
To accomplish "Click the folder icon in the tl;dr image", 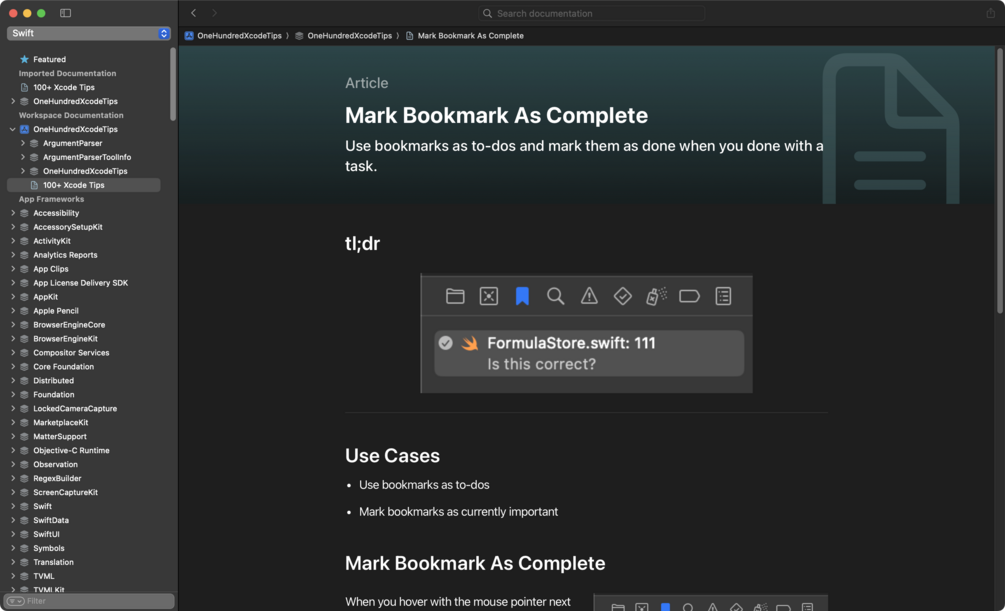I will click(455, 296).
